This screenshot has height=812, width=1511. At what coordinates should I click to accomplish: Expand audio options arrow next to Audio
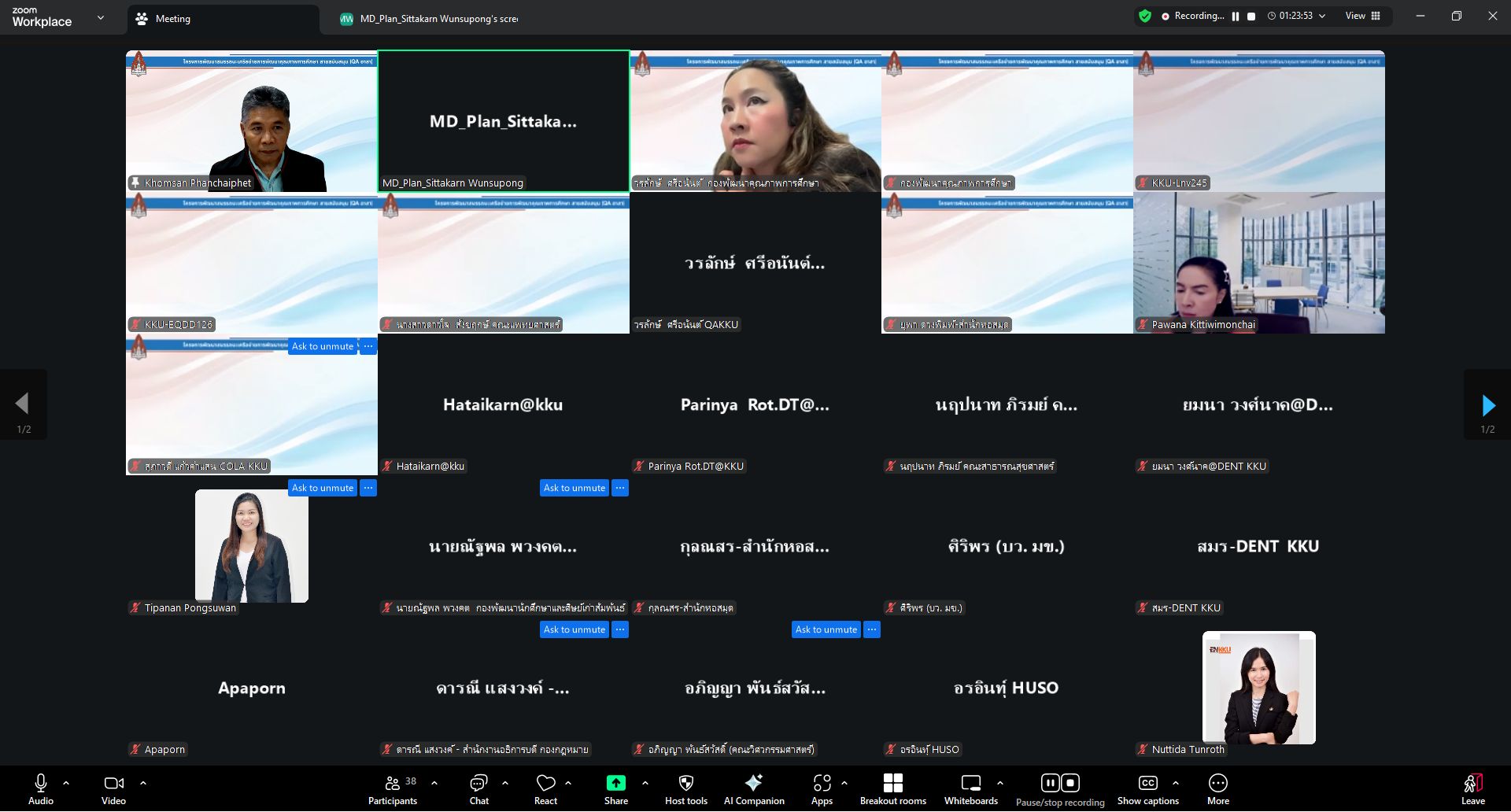(66, 783)
